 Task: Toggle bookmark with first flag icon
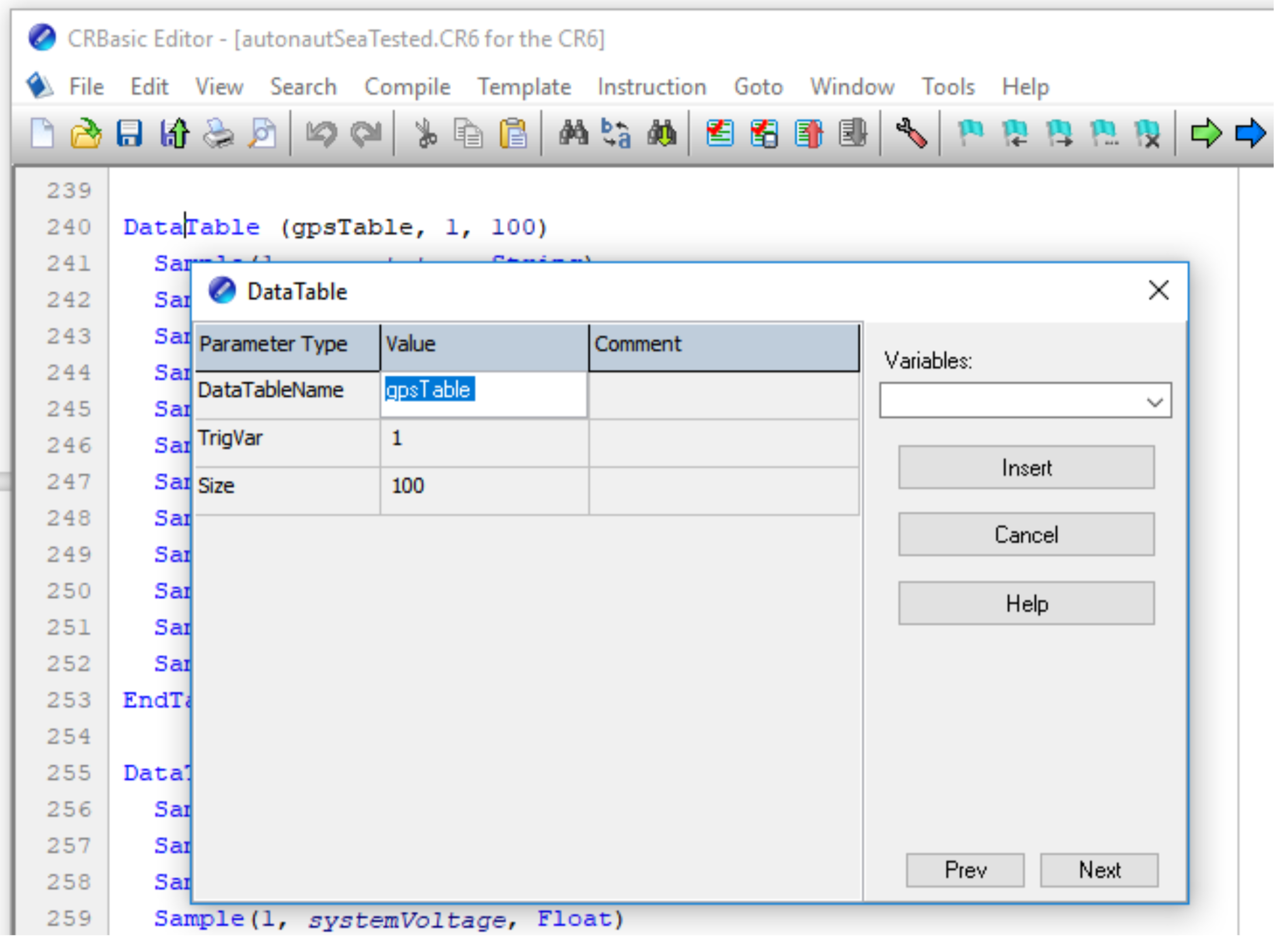tap(970, 134)
